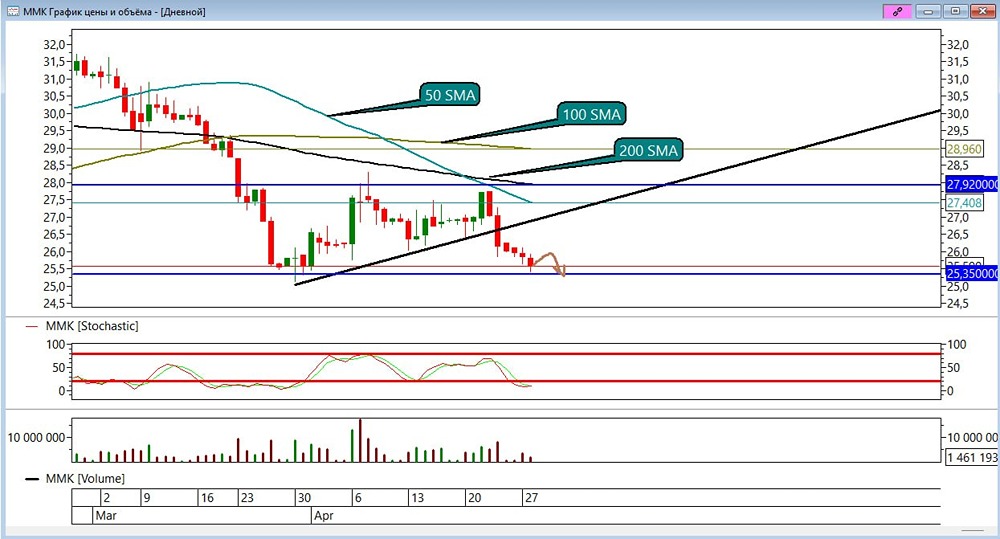Viewport: 1000px width, 539px height.
Task: Click the pink link-chain button in title bar
Action: coord(897,11)
